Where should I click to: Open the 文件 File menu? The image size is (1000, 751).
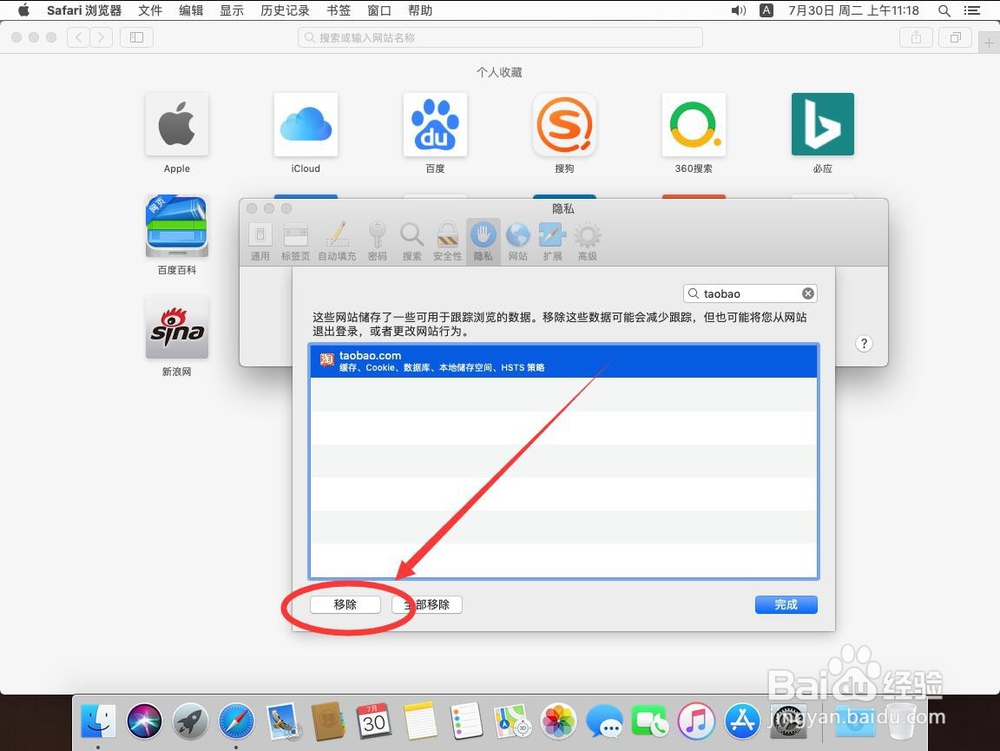coord(150,10)
